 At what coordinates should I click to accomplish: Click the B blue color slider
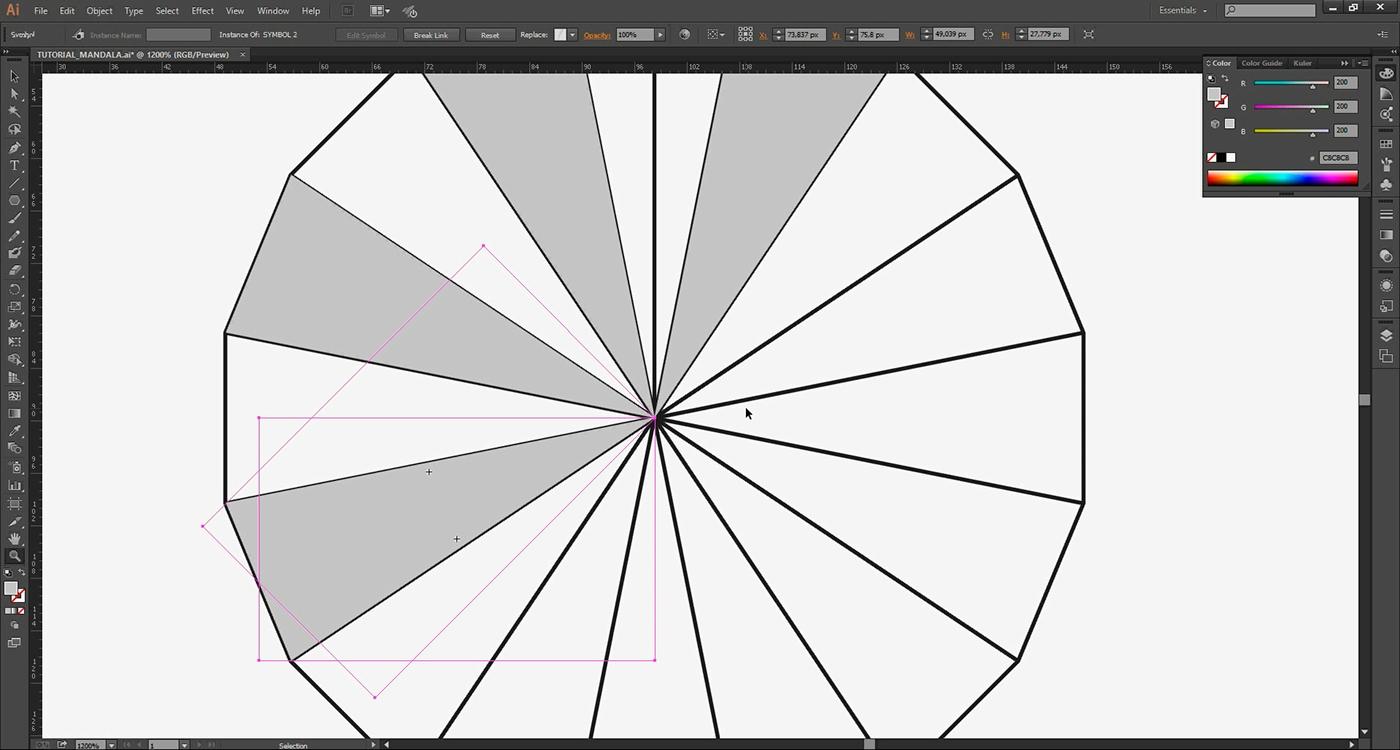1290,131
